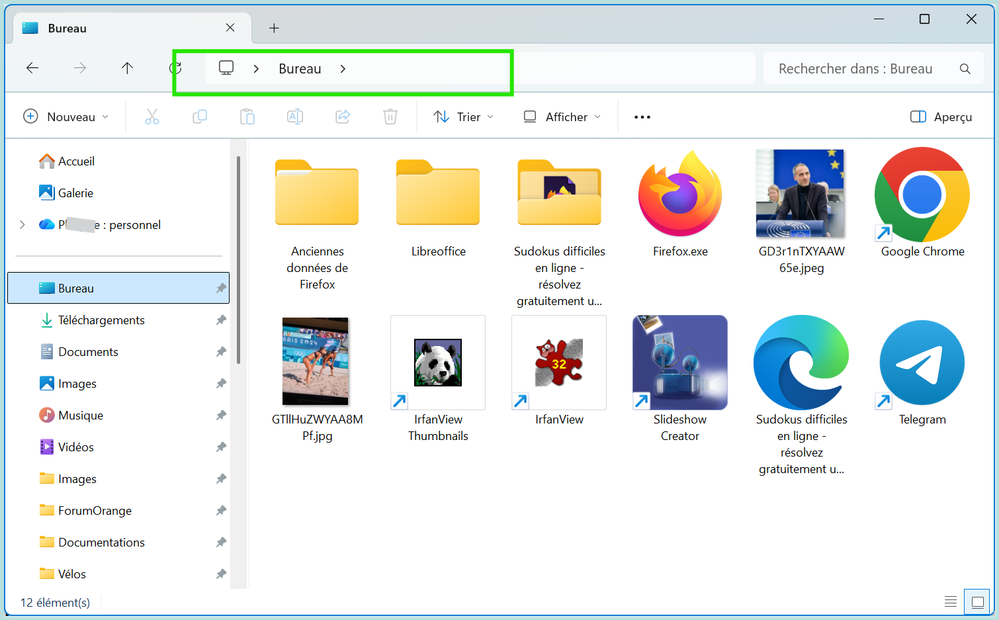999x620 pixels.
Task: Unpin Documentations using its pin icon
Action: click(x=220, y=542)
